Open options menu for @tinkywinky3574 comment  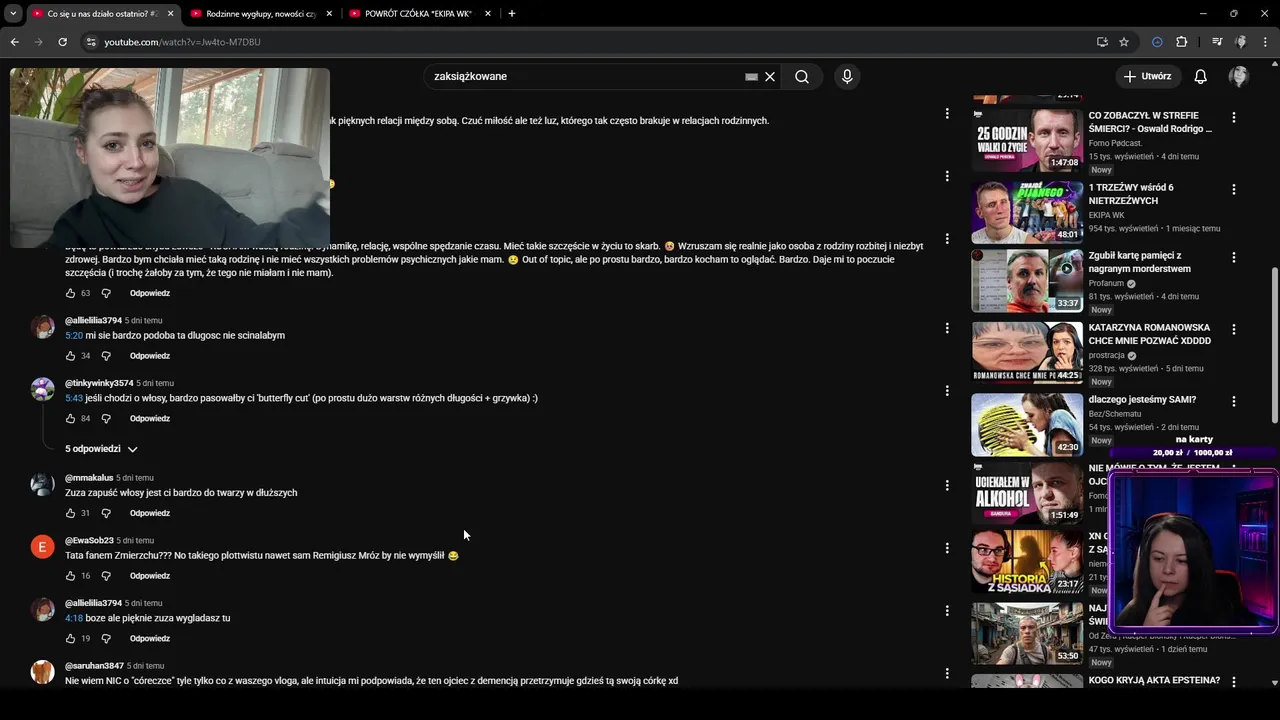pos(947,391)
